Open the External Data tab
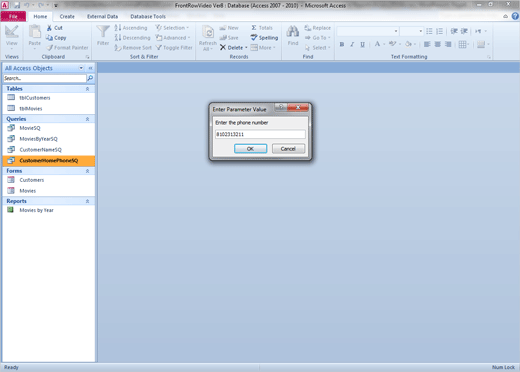520x372 pixels. (102, 16)
